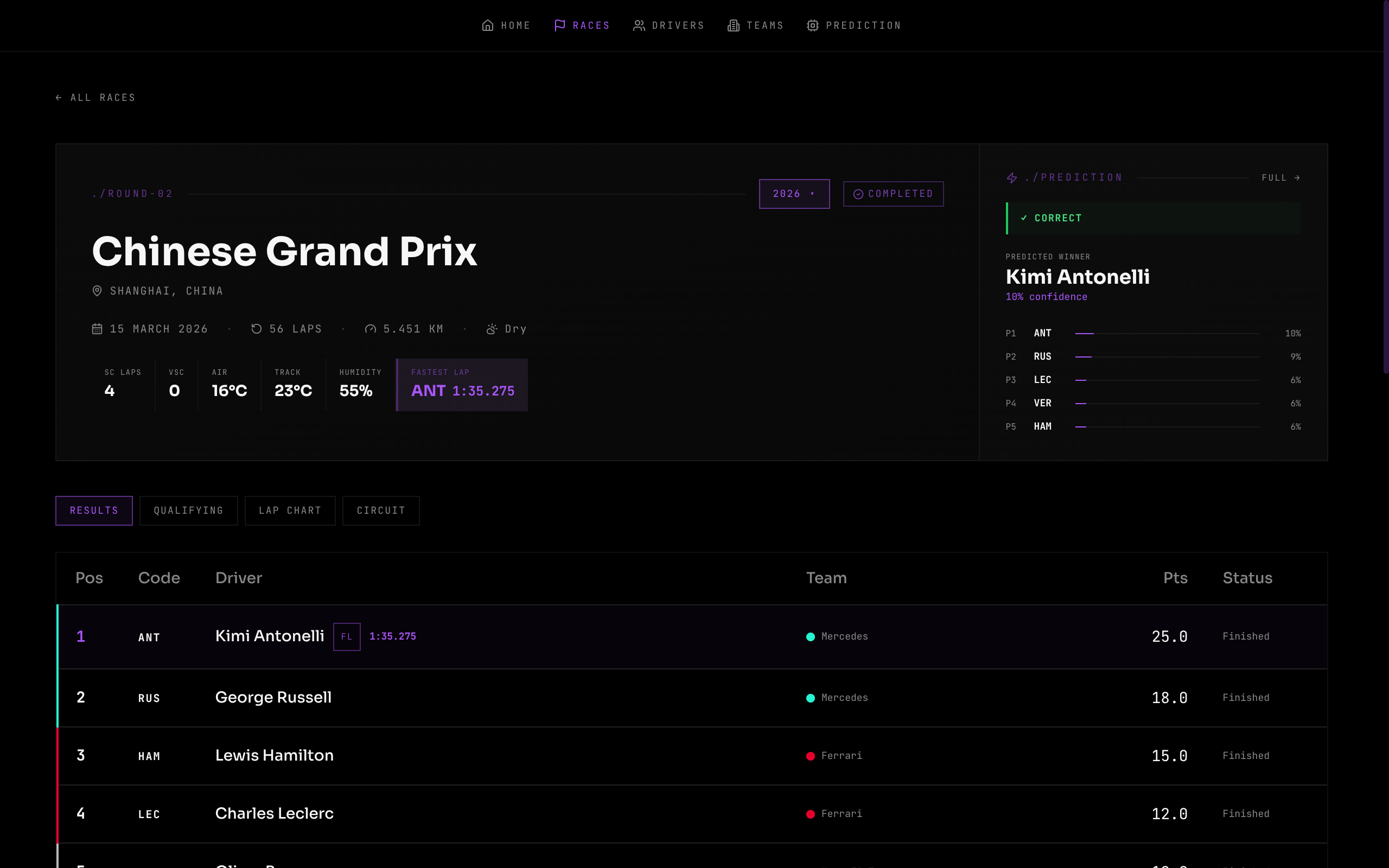The width and height of the screenshot is (1389, 868).
Task: Click the Status column header
Action: pyautogui.click(x=1247, y=578)
